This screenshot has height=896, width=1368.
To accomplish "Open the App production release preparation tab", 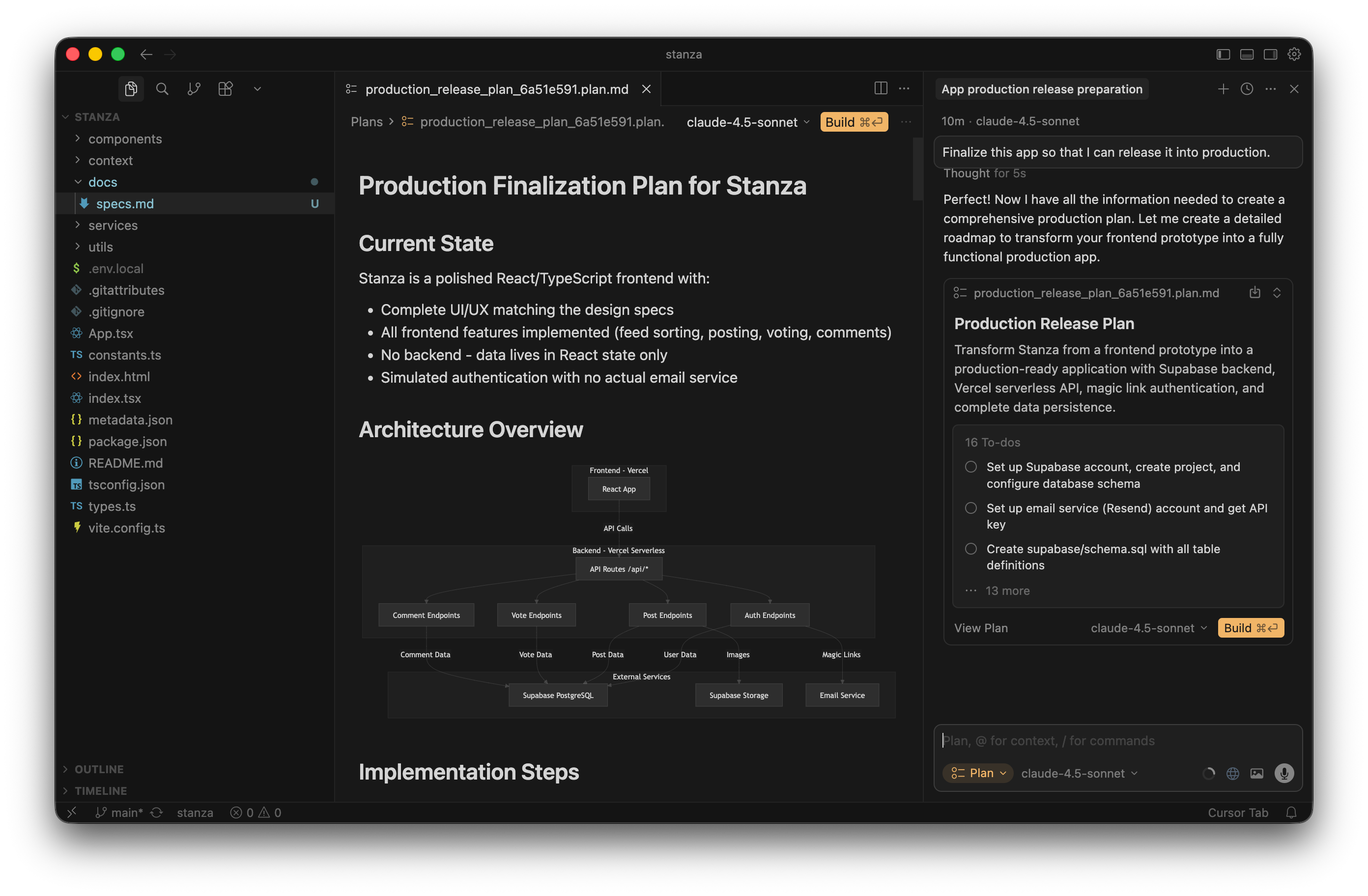I will click(1042, 89).
